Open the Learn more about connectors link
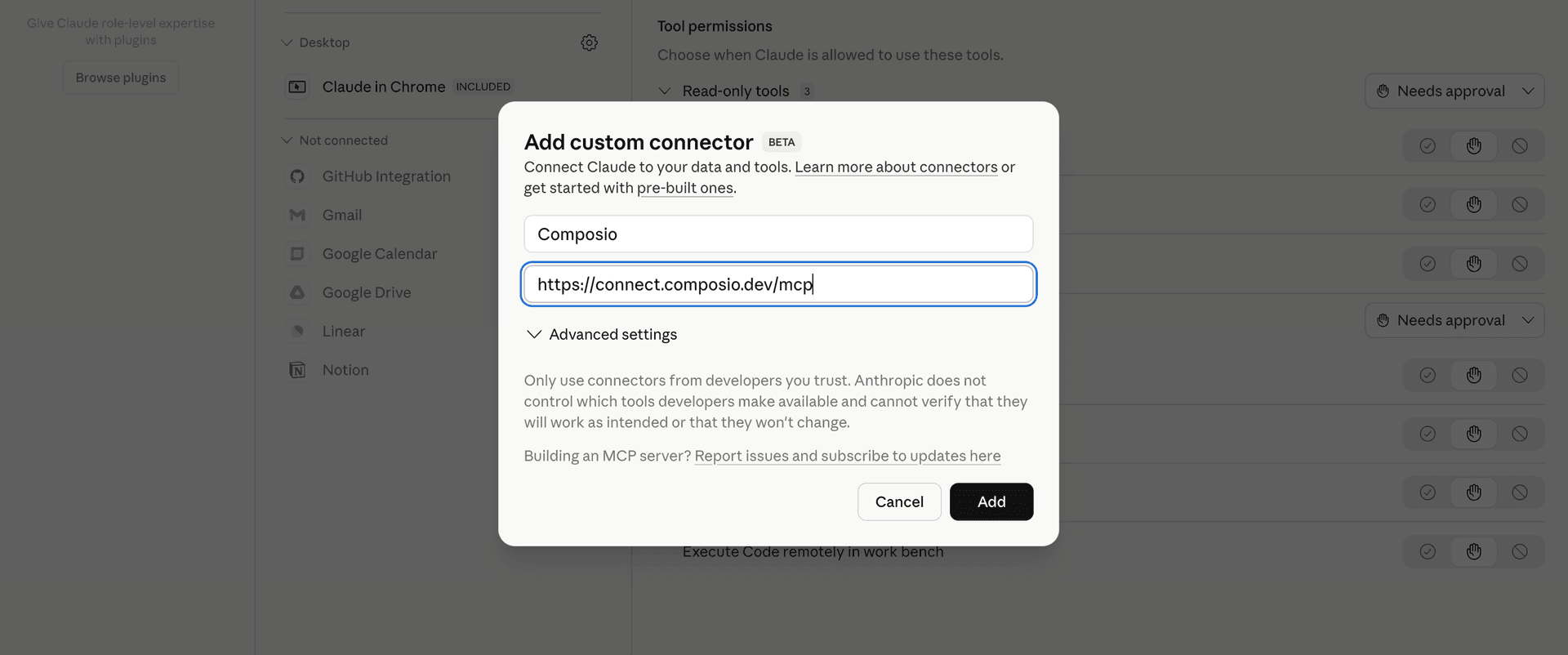1568x655 pixels. (x=895, y=167)
